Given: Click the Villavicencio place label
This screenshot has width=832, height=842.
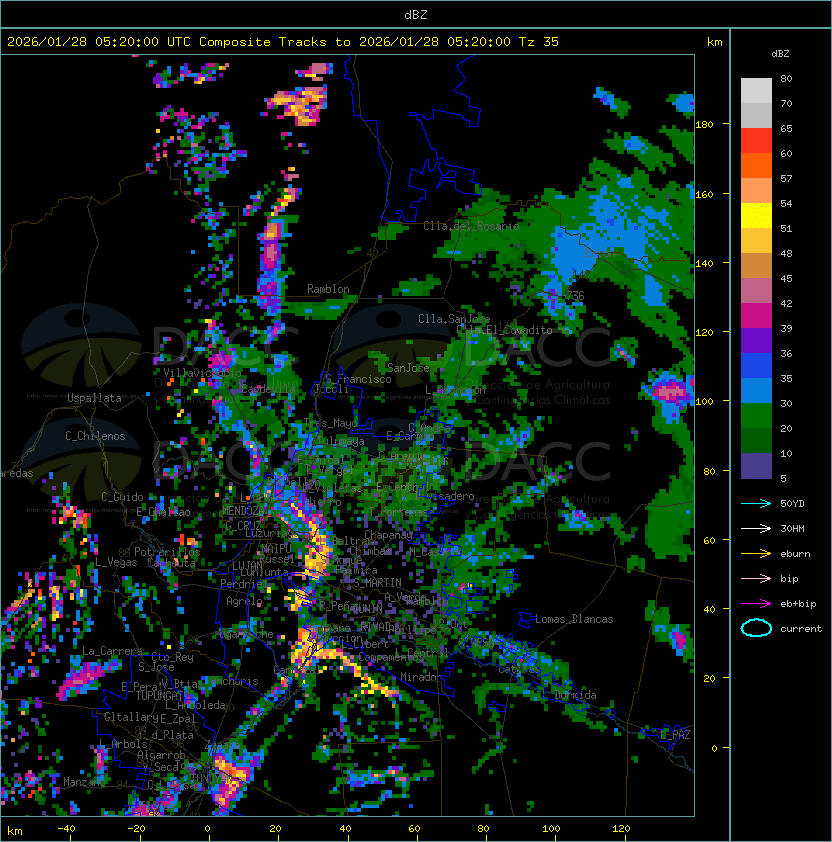Looking at the screenshot, I should click(x=202, y=373).
